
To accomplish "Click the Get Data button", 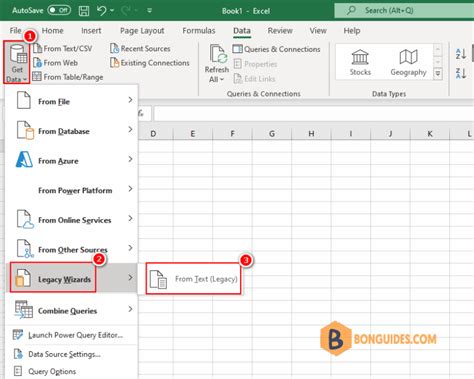I will (x=17, y=63).
